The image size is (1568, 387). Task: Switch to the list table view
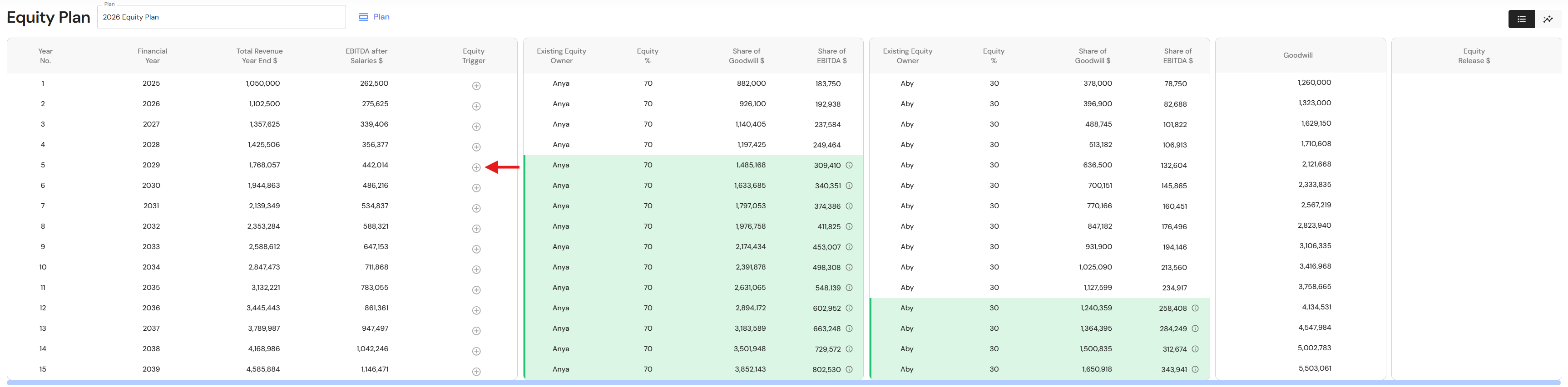pos(1521,19)
